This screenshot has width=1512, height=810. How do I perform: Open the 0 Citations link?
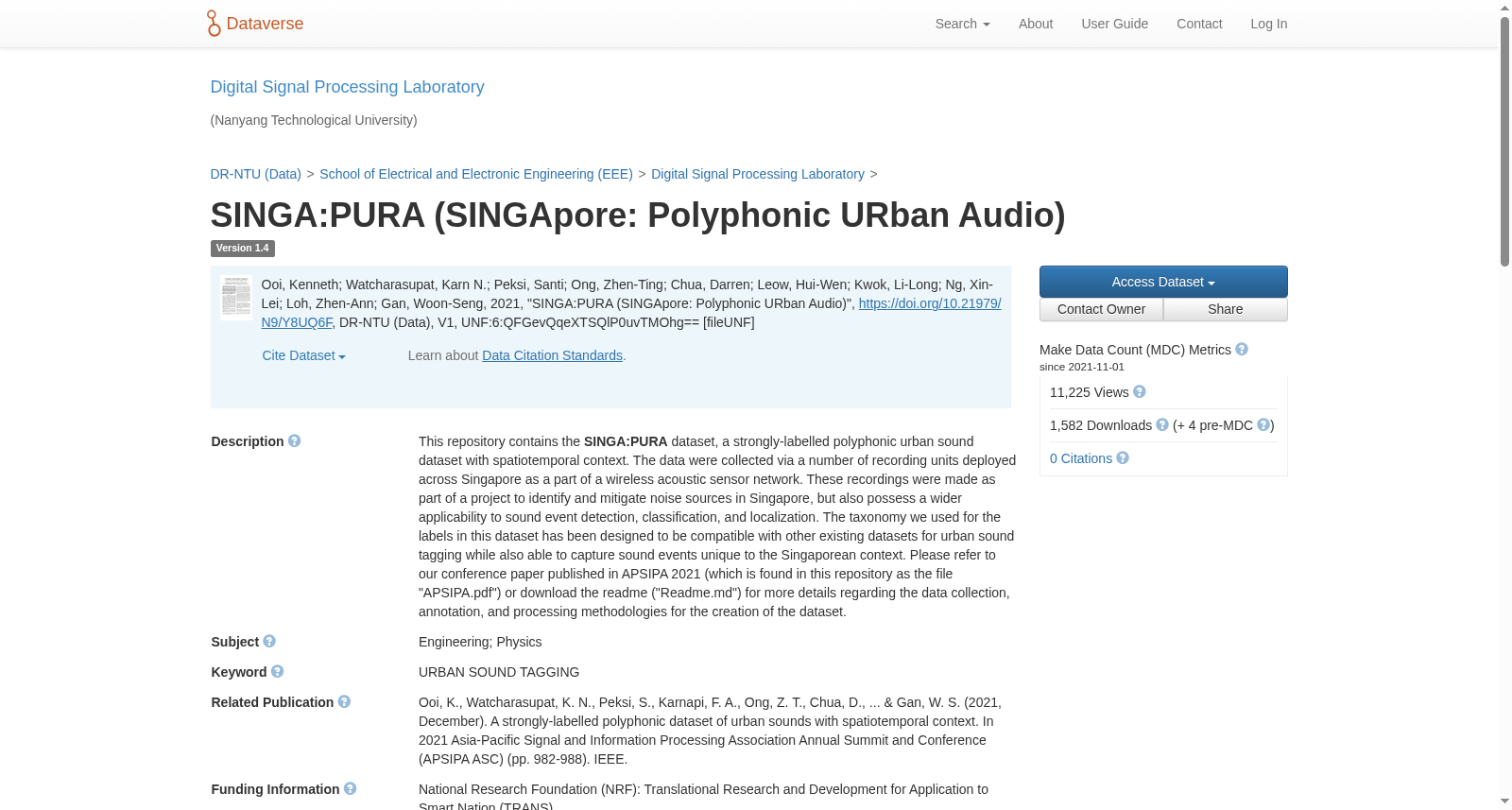click(1081, 458)
